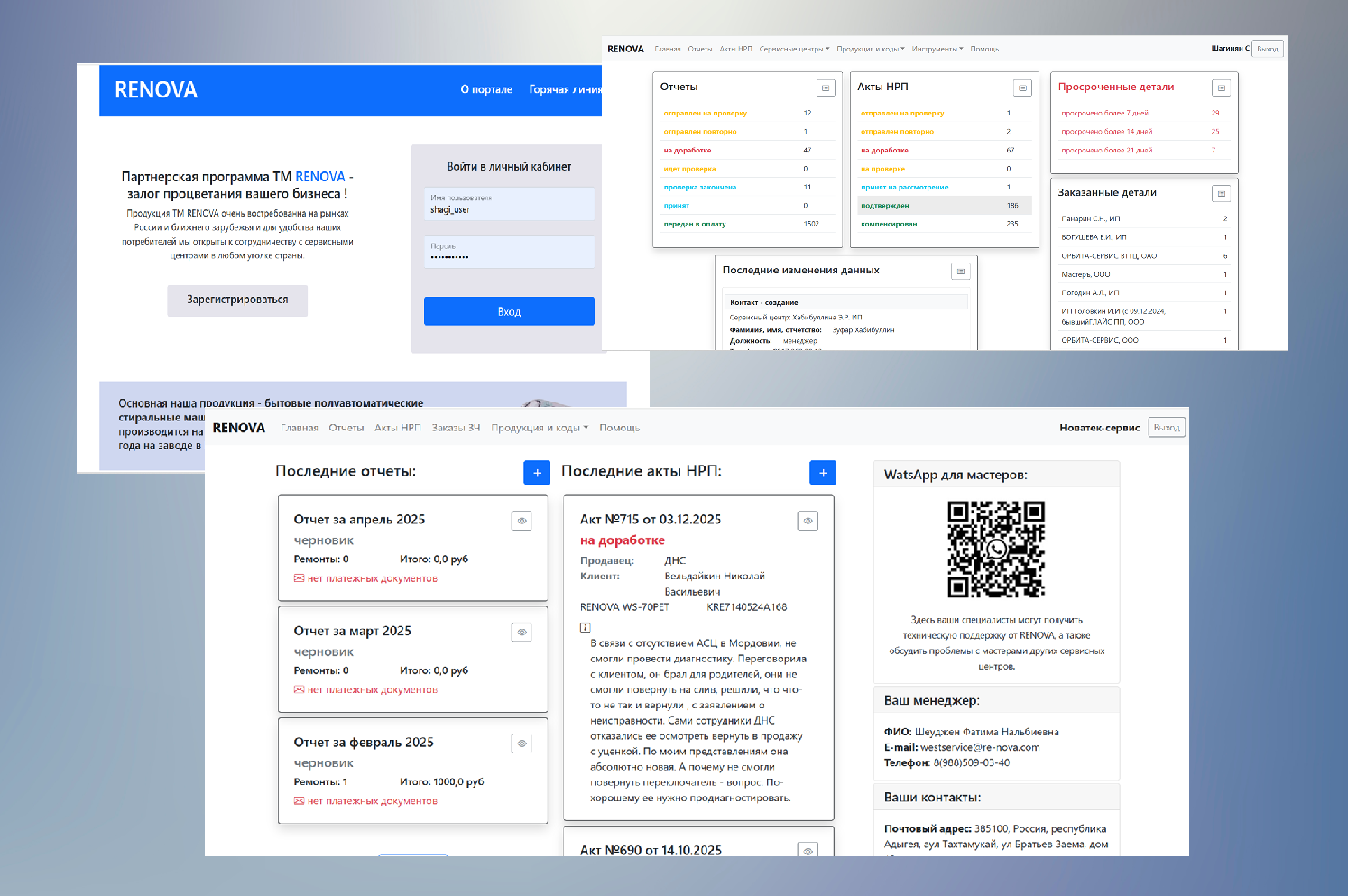Open Акты НРП in the Шагинян С dashboard navbar

click(736, 49)
